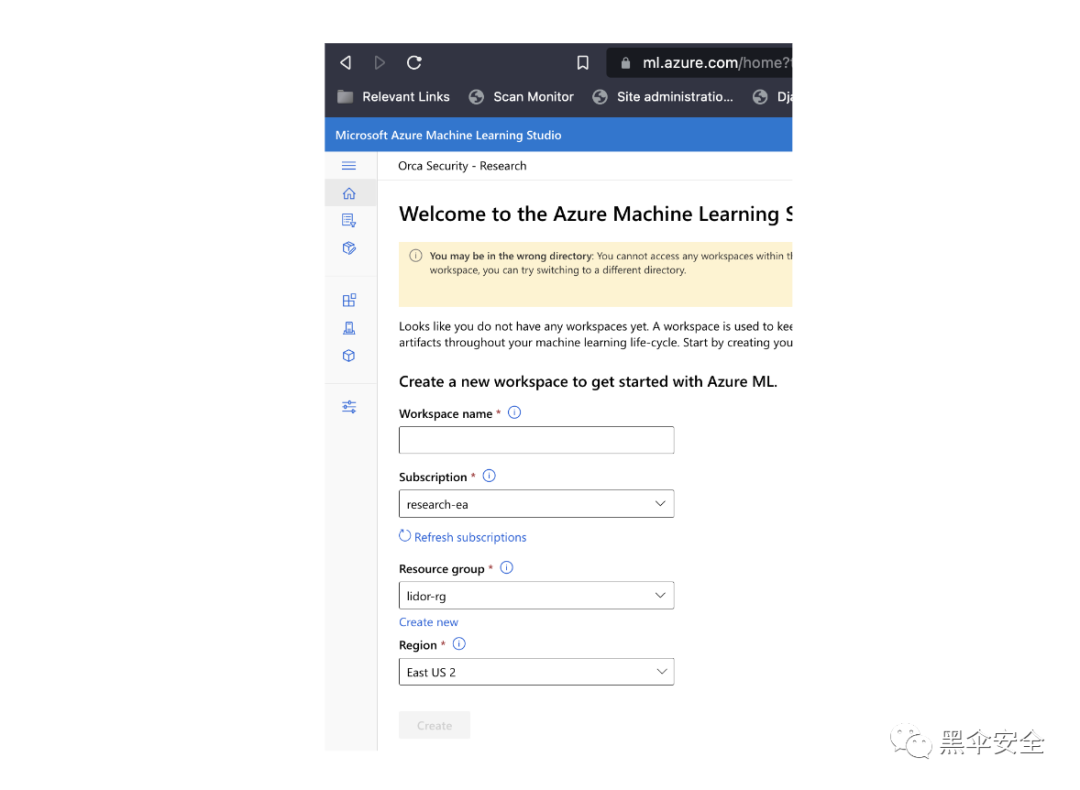Viewport: 1080px width, 790px height.
Task: Open the sidebar computer tower icon
Action: (x=349, y=329)
